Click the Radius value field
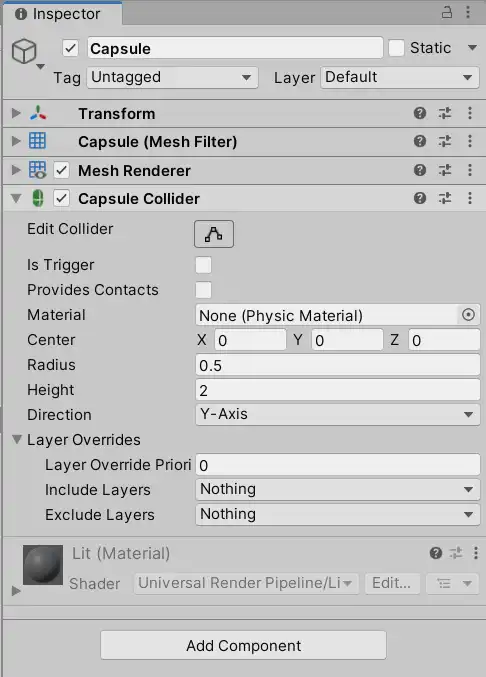 click(x=338, y=365)
